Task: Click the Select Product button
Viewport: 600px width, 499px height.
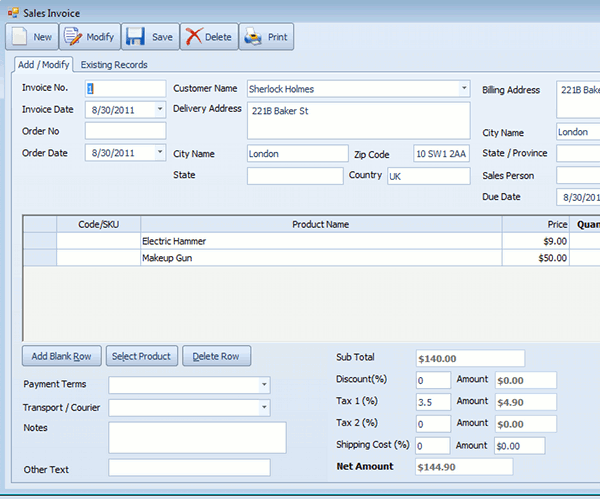Action: (142, 356)
